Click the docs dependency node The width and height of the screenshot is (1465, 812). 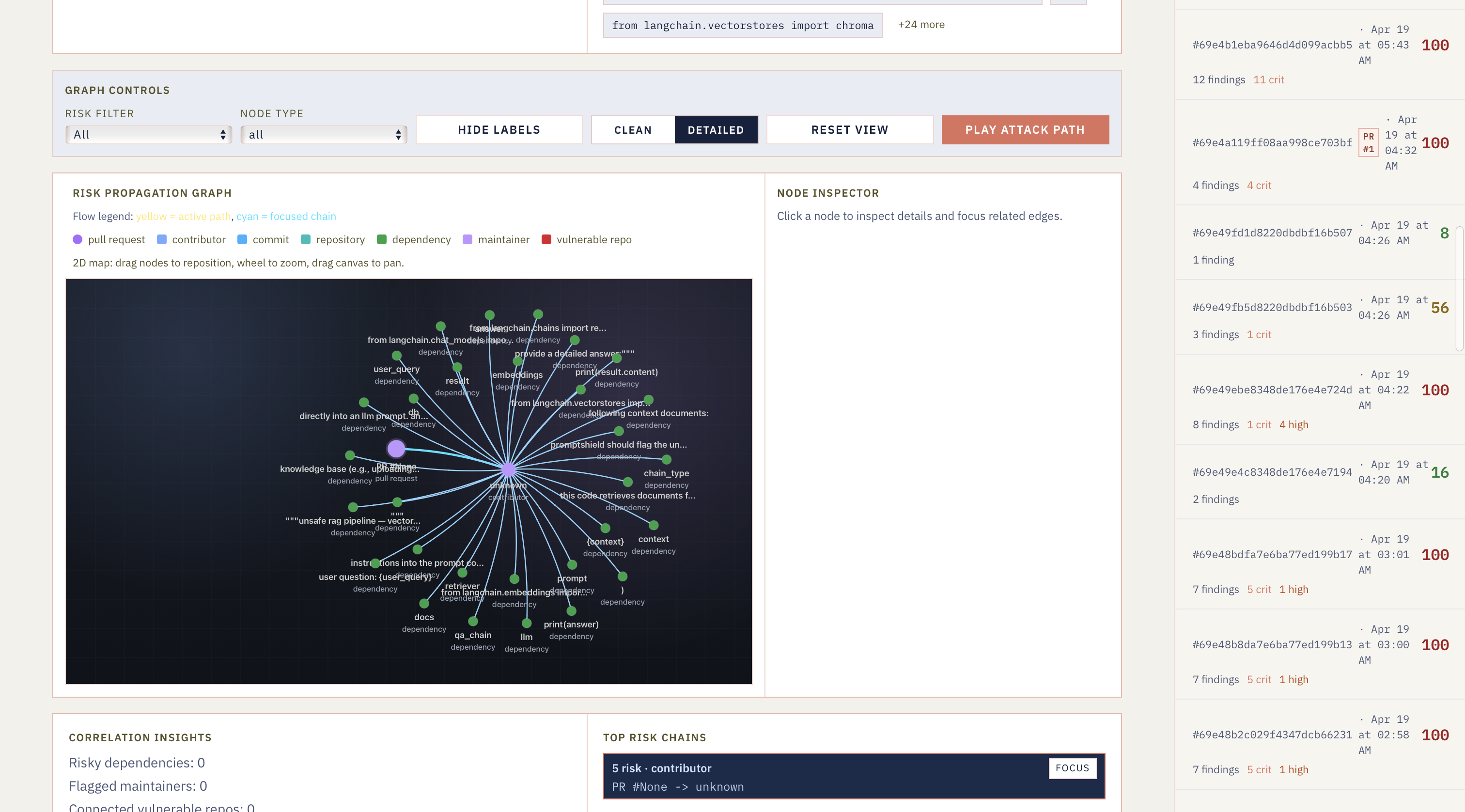[424, 603]
